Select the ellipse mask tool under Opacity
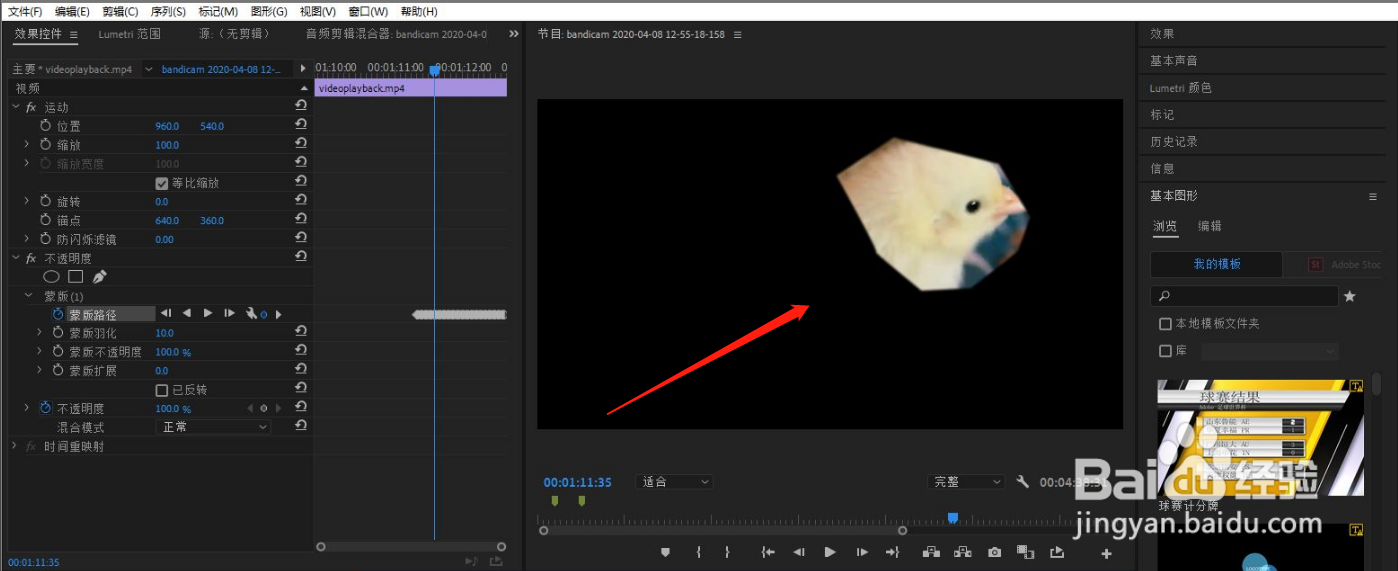The width and height of the screenshot is (1398, 571). [51, 277]
